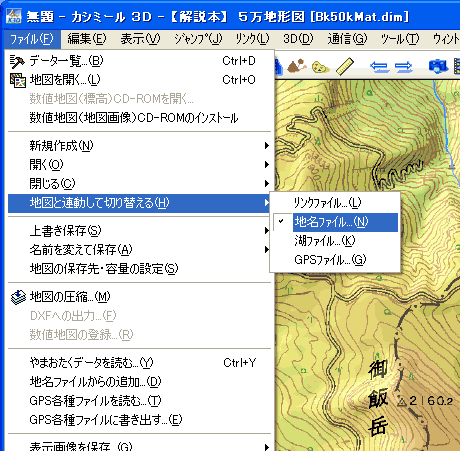This screenshot has height=451, width=460.
Task: Open the ファイル(F) menu
Action: pyautogui.click(x=32, y=39)
